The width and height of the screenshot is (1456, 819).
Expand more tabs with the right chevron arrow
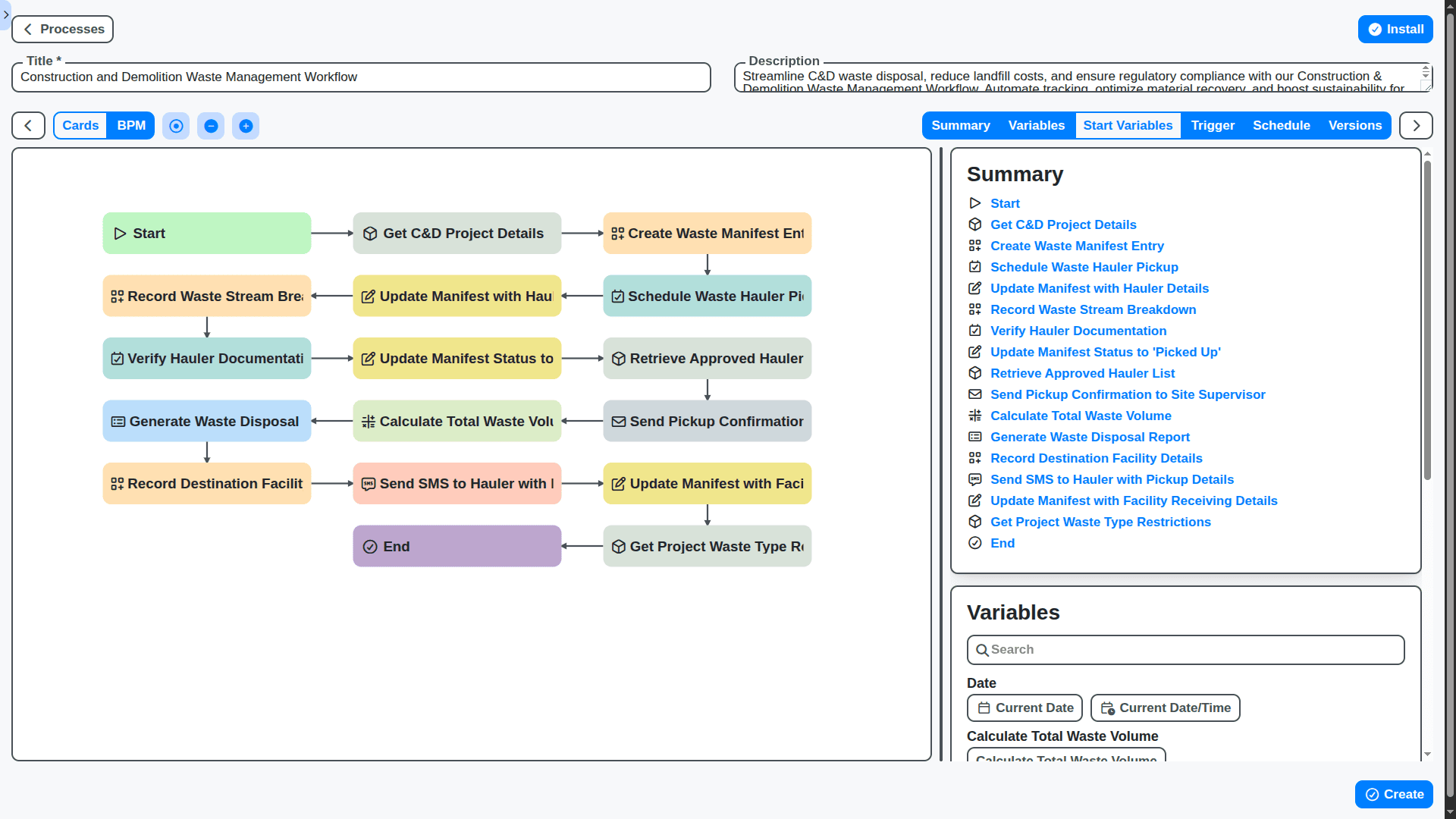coord(1415,125)
